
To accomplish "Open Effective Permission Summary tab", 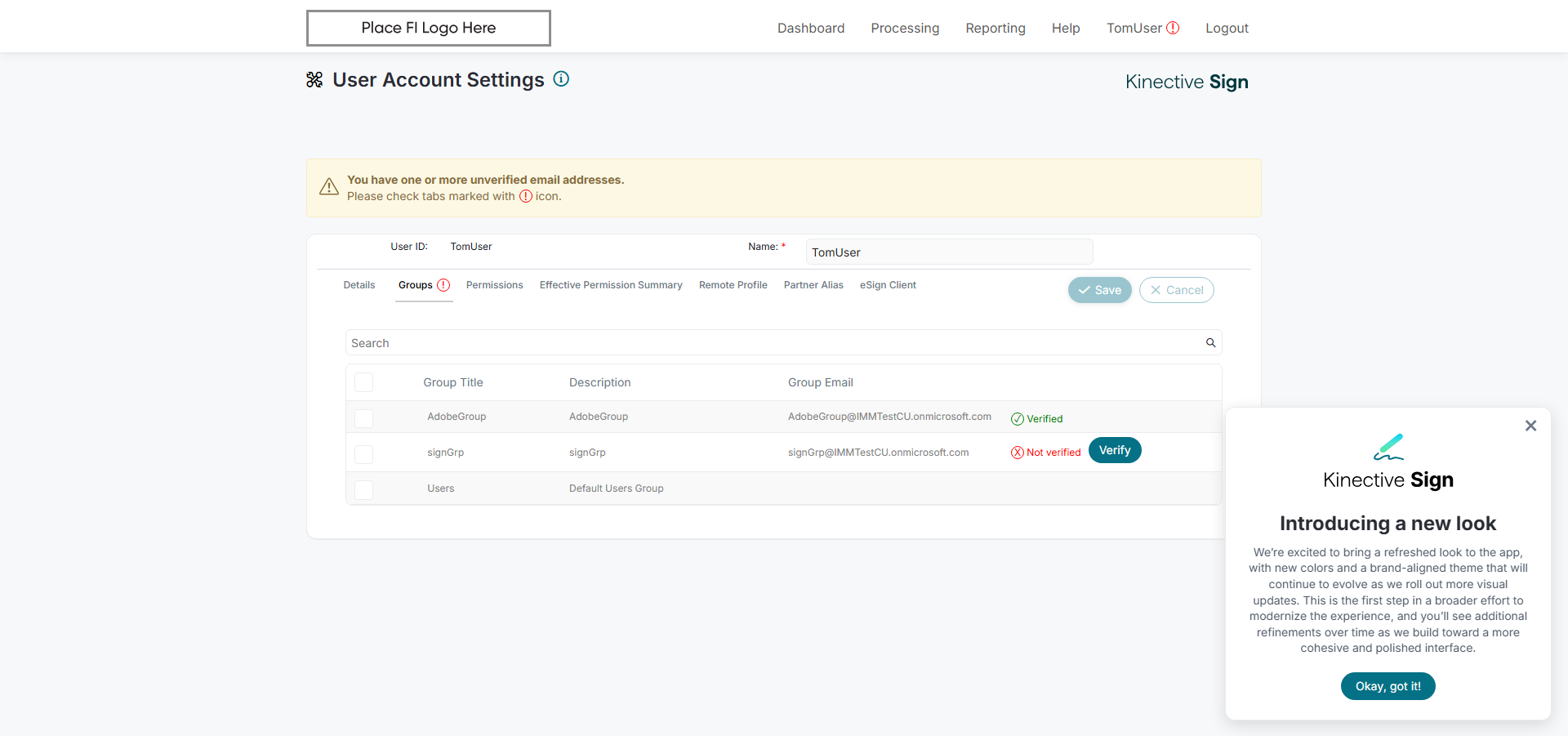I will coord(611,285).
